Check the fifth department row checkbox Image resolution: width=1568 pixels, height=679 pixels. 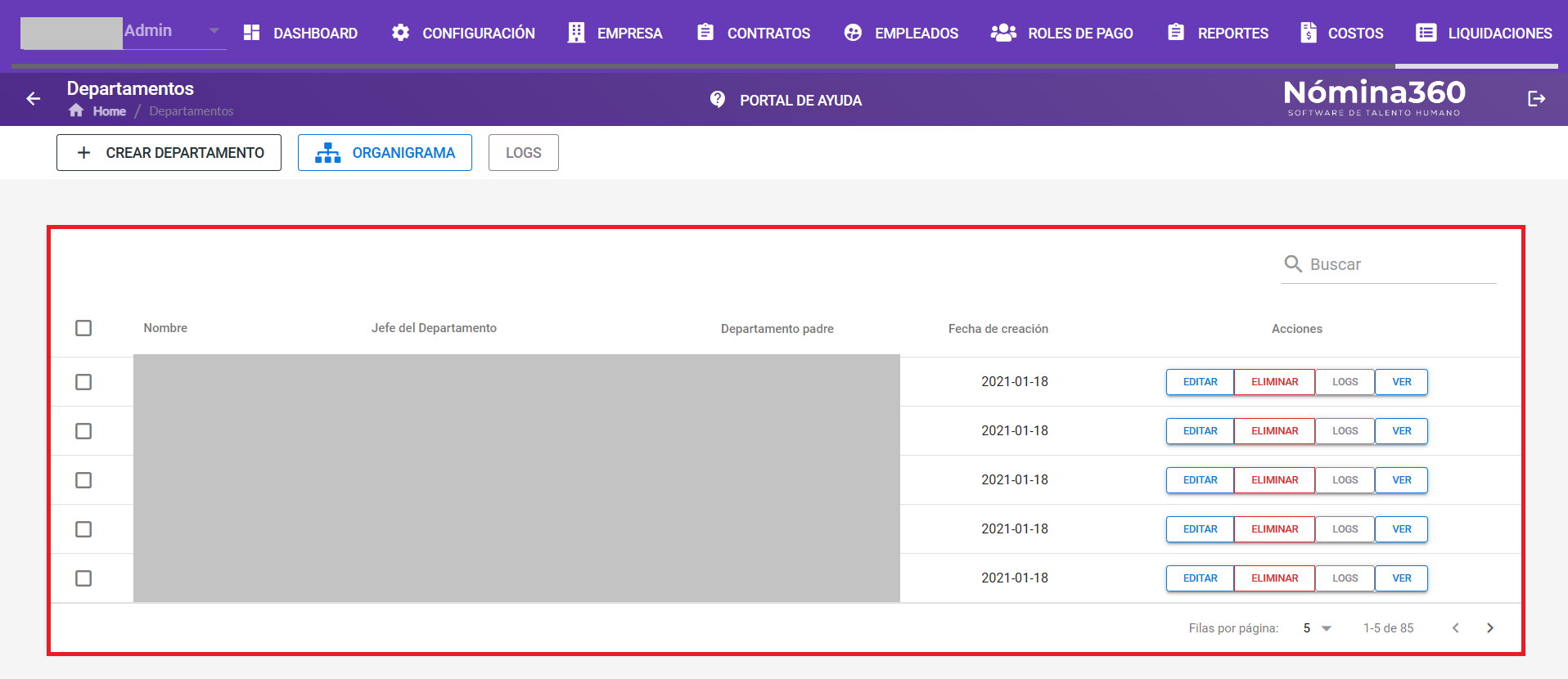tap(83, 578)
